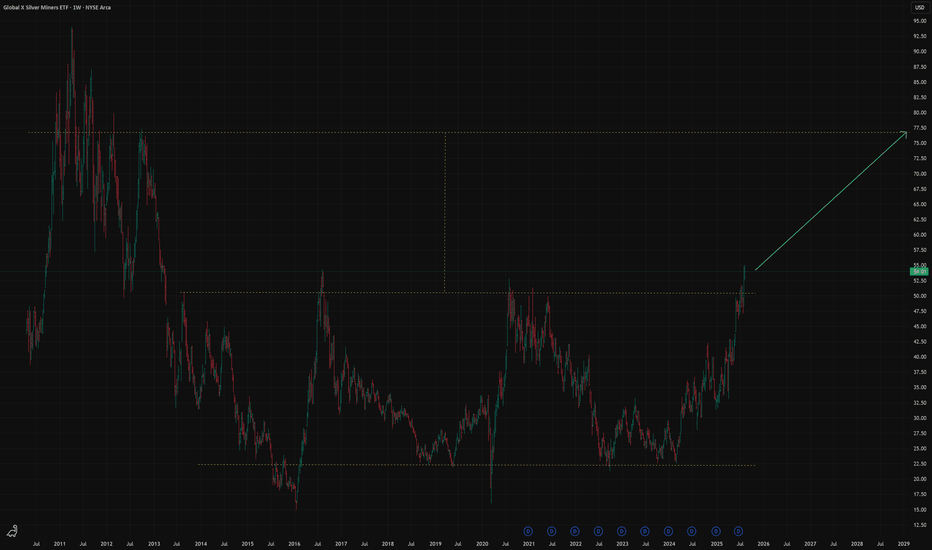
Task: Click the 65.00 price axis label
Action: 920,204
